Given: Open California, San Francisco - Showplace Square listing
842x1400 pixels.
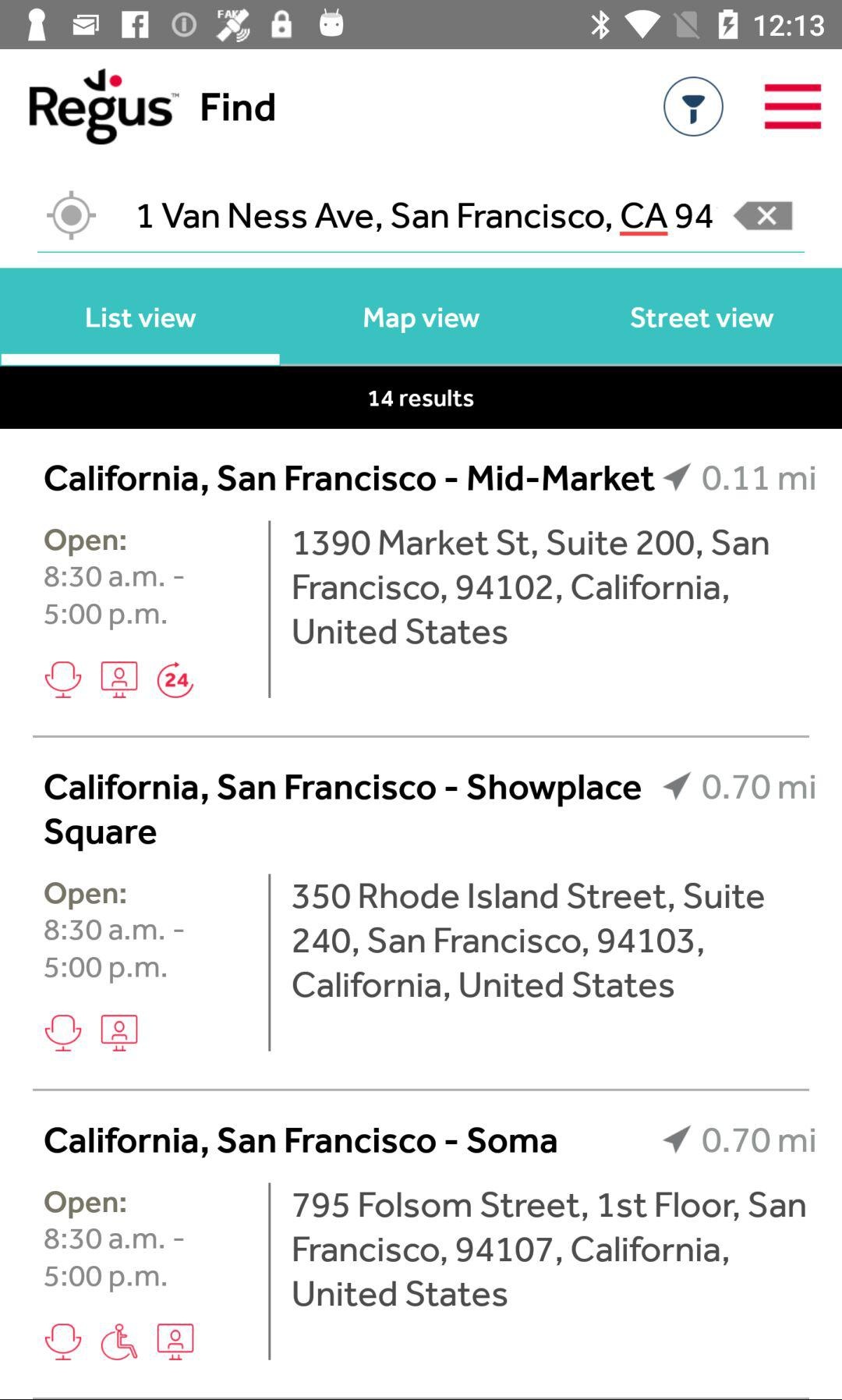Looking at the screenshot, I should tap(342, 808).
